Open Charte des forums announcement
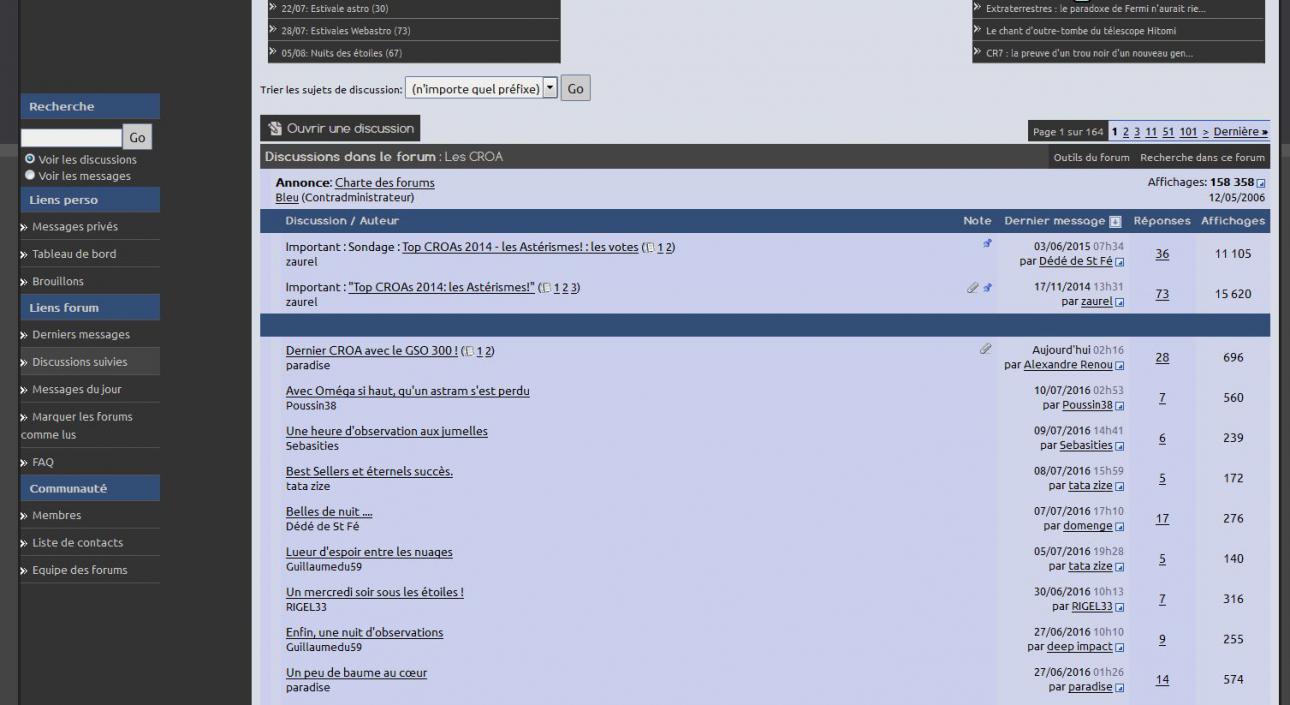 tap(385, 183)
